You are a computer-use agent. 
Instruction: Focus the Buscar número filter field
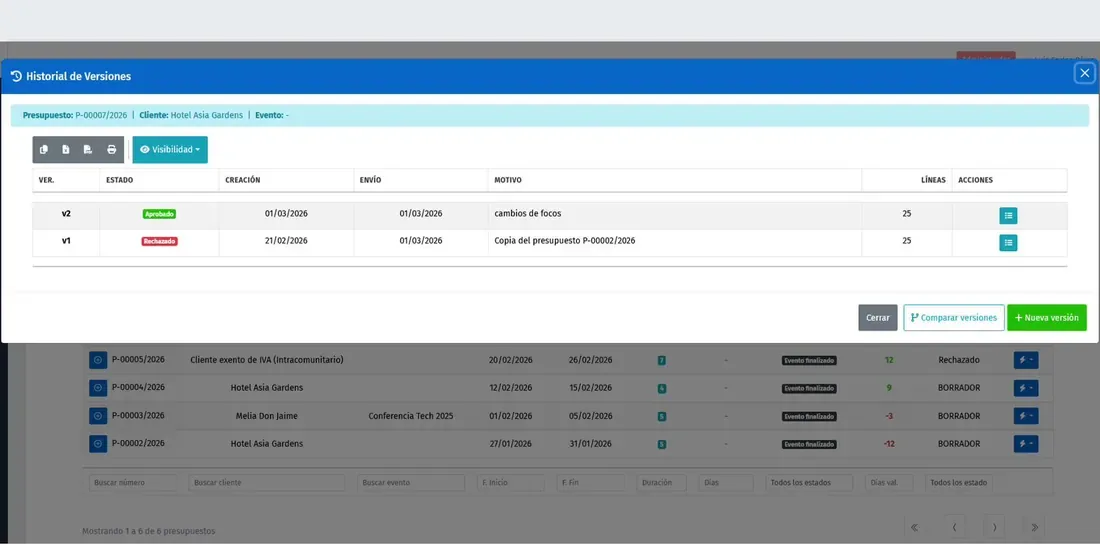point(133,483)
